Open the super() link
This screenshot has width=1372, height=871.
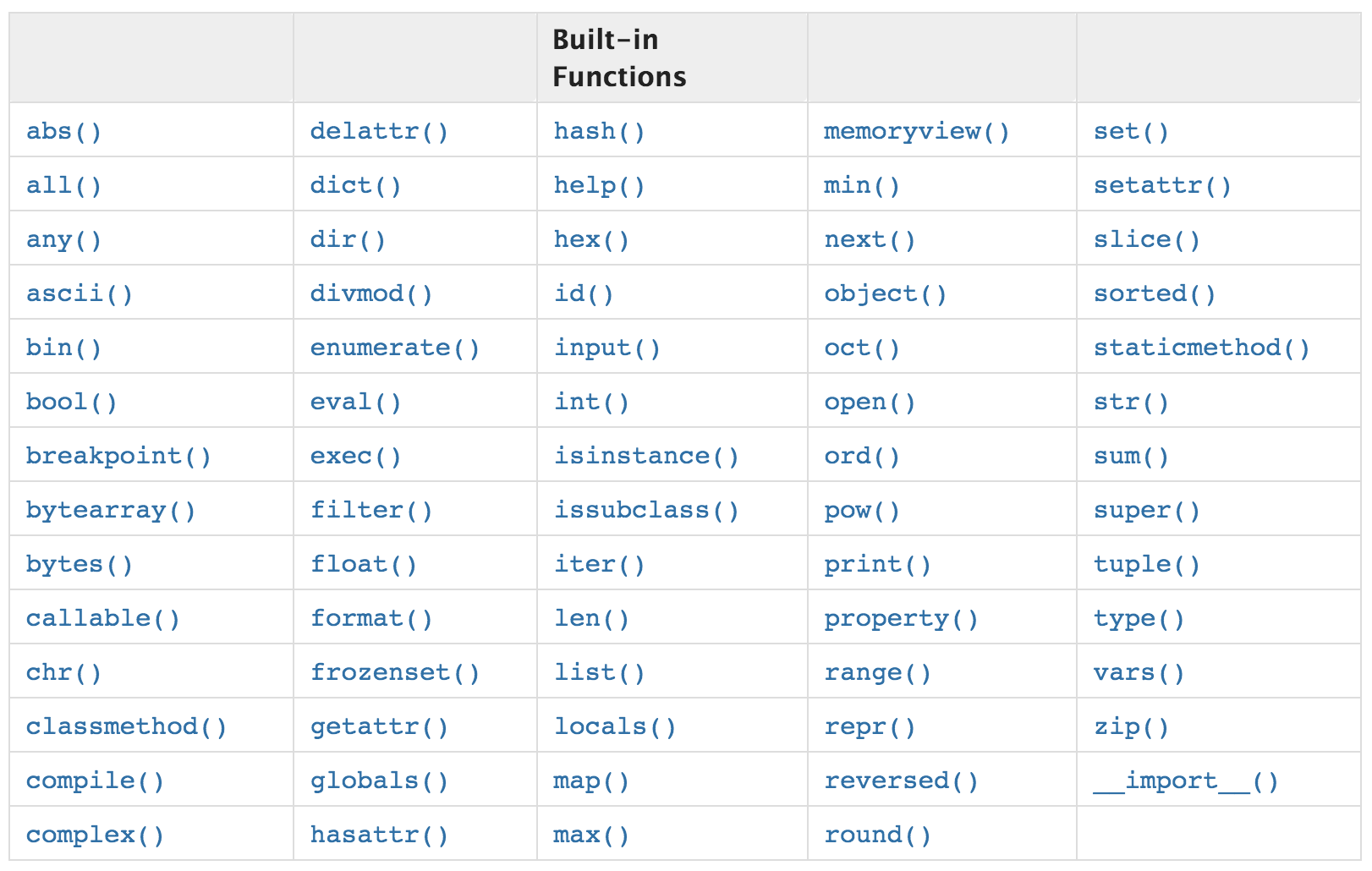coord(1147,510)
